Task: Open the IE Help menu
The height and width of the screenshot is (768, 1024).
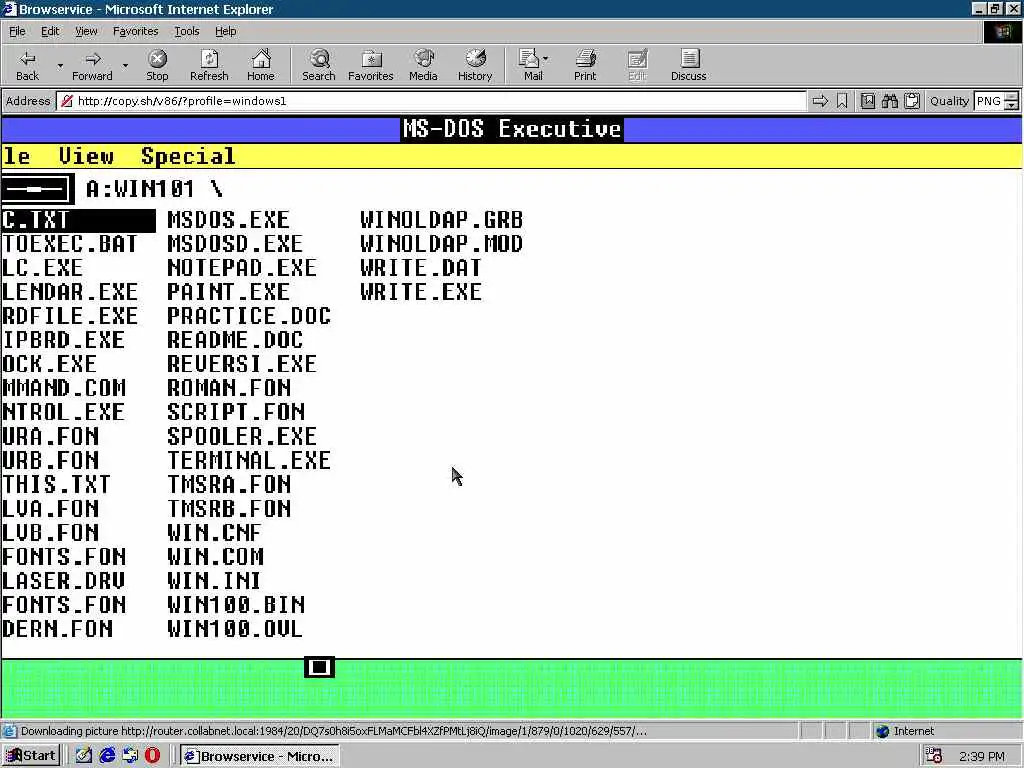Action: (225, 31)
